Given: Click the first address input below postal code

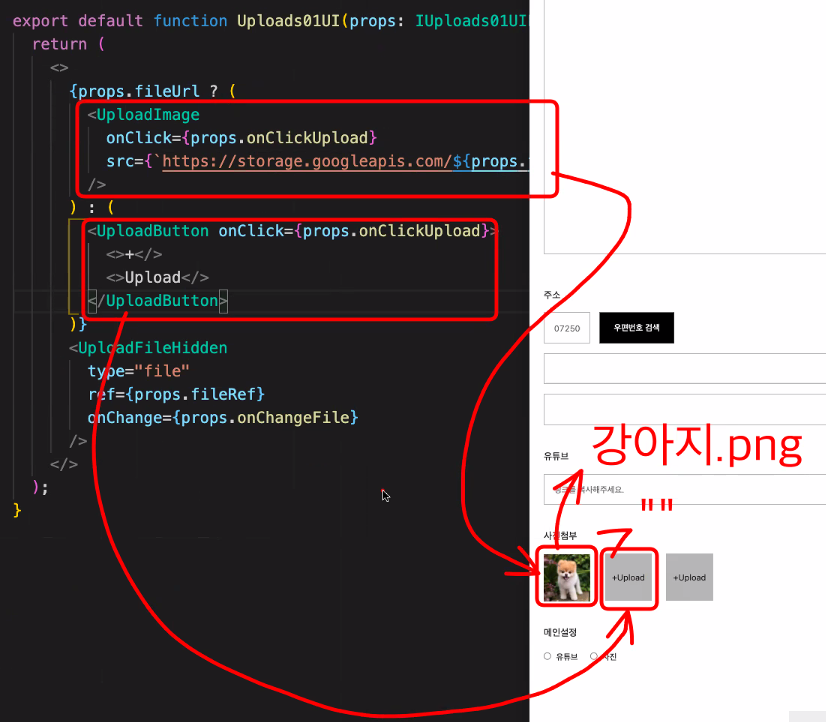Looking at the screenshot, I should click(685, 369).
